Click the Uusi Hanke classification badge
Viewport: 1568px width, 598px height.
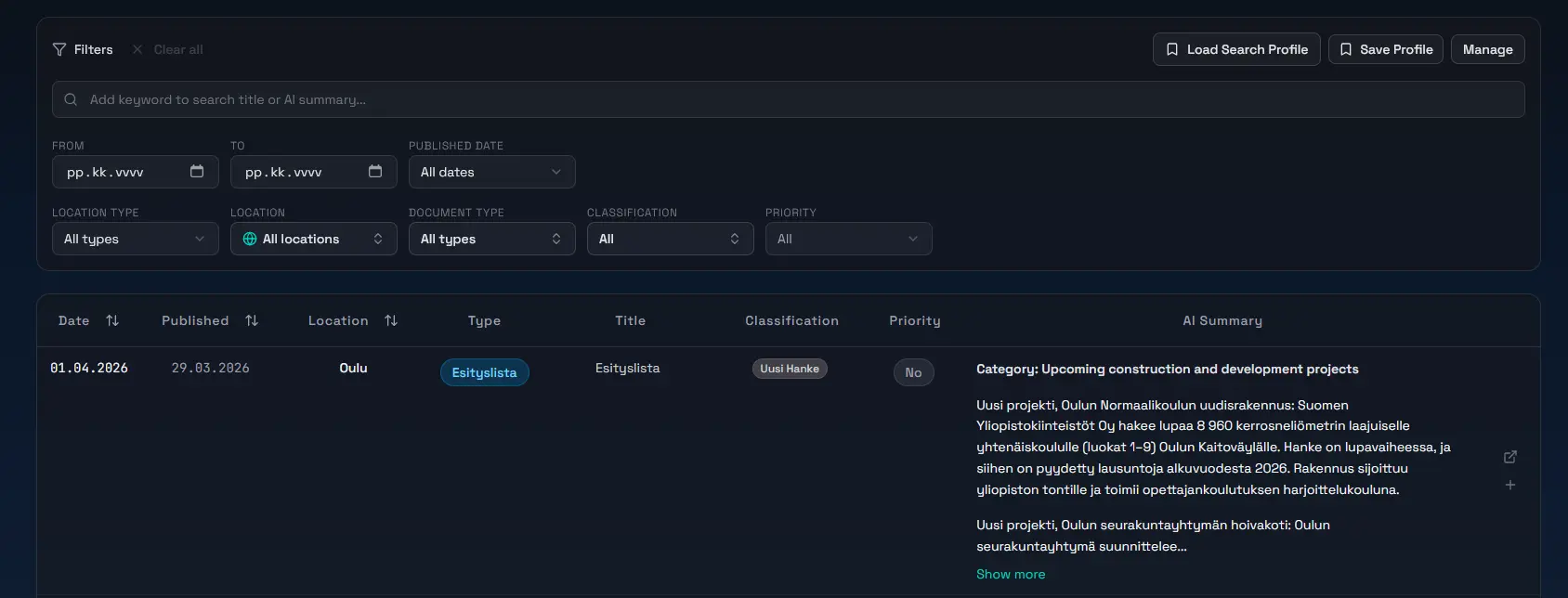pyautogui.click(x=790, y=369)
